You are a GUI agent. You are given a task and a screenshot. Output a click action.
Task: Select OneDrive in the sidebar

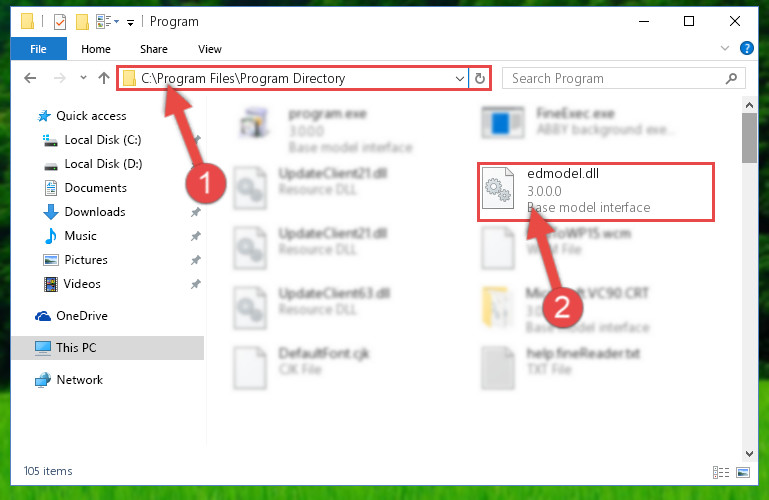tap(81, 316)
